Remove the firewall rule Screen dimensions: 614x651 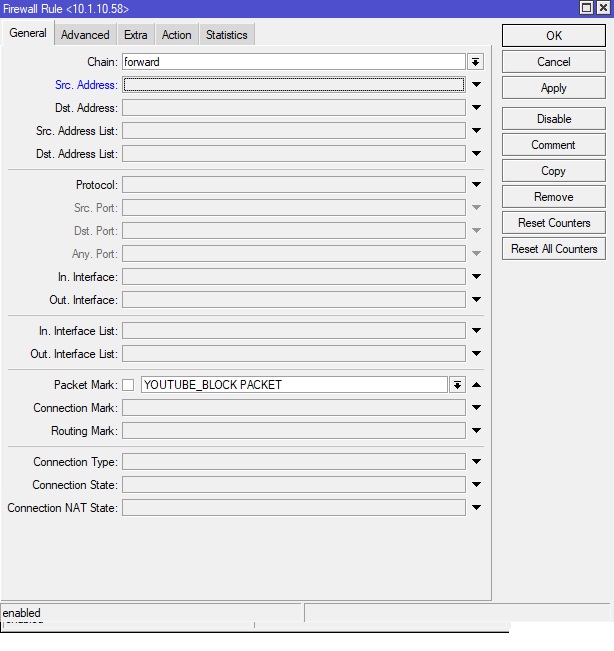pos(554,197)
